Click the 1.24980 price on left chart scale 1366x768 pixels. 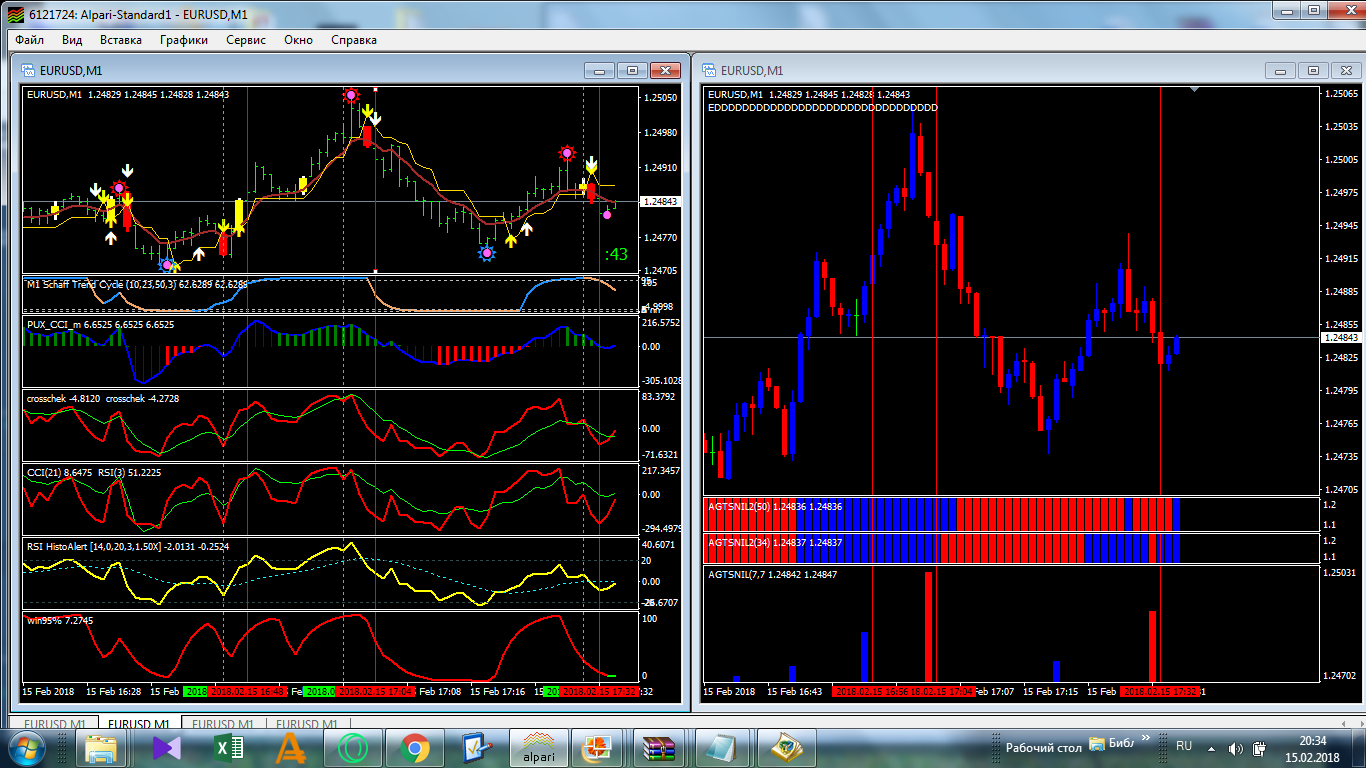(x=662, y=133)
